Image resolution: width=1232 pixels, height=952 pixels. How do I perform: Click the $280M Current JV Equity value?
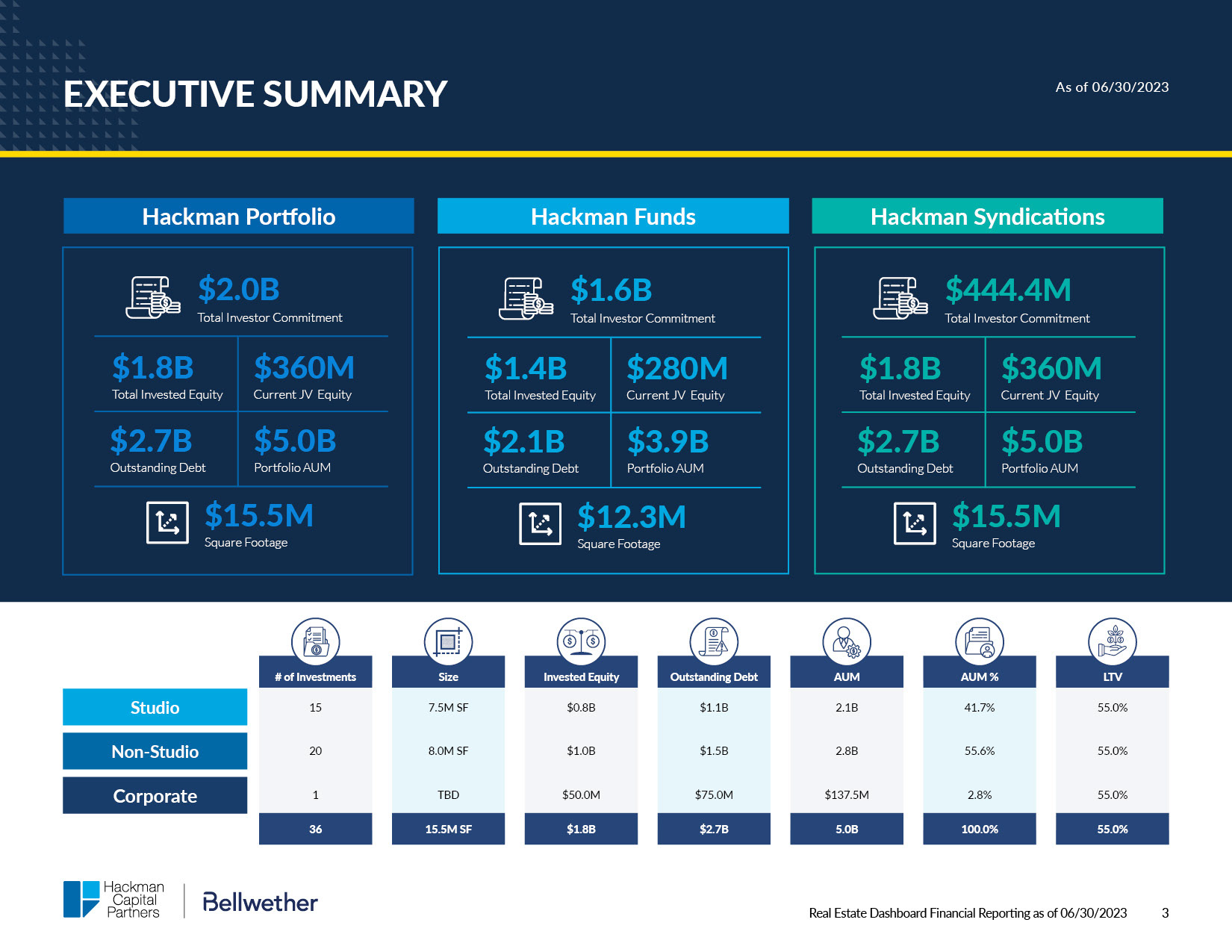click(x=676, y=368)
